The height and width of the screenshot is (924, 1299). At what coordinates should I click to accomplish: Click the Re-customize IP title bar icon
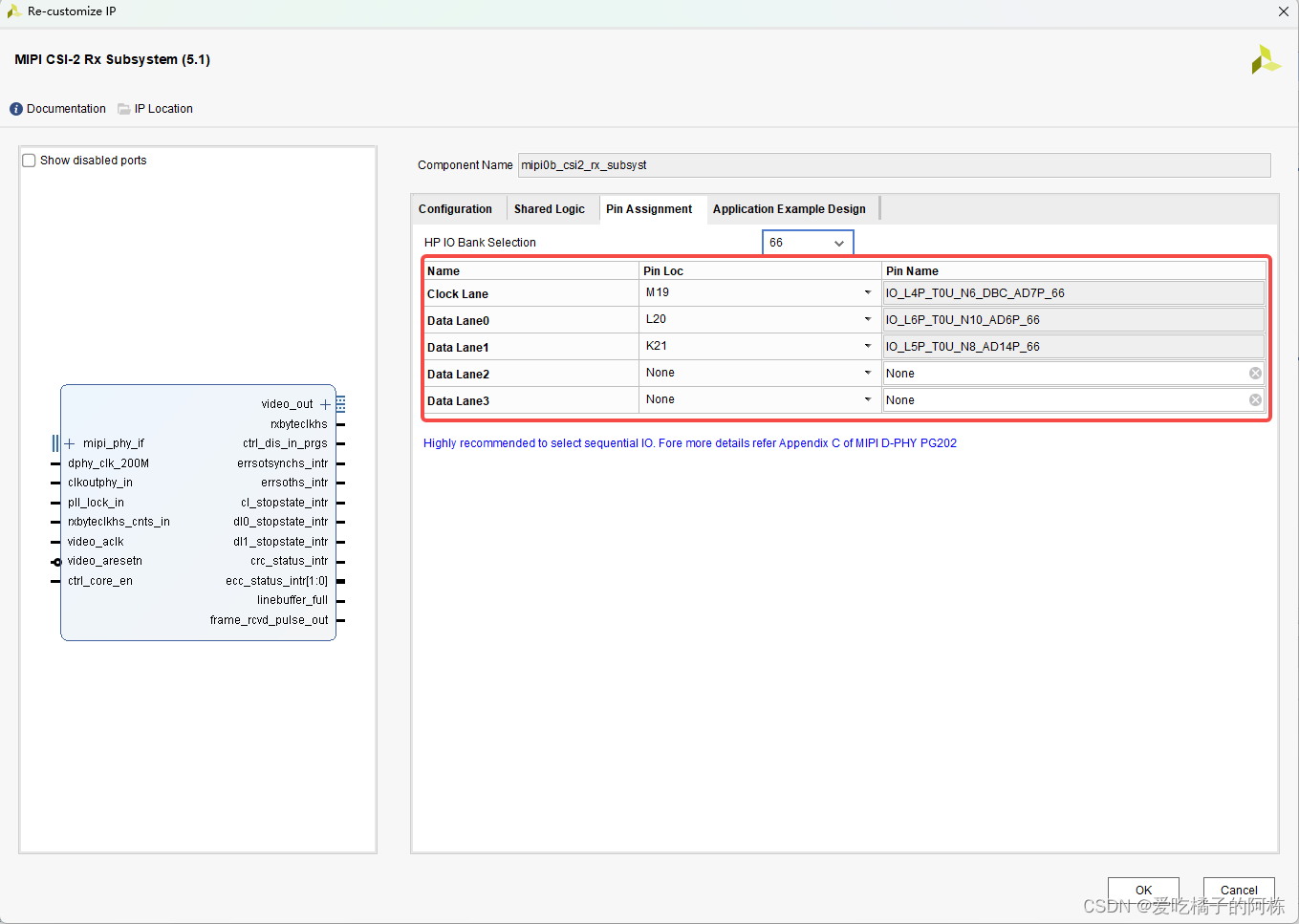[13, 11]
